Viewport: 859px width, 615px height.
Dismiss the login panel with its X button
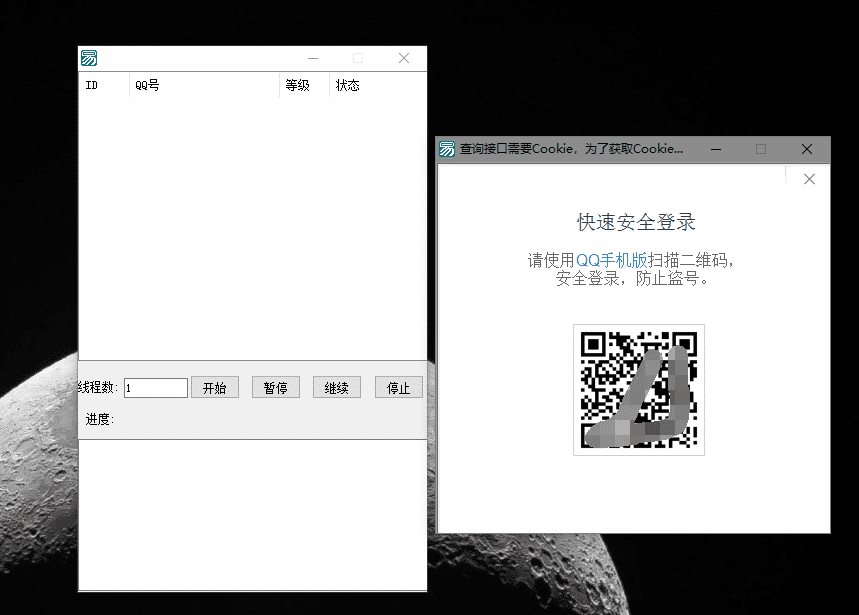809,178
